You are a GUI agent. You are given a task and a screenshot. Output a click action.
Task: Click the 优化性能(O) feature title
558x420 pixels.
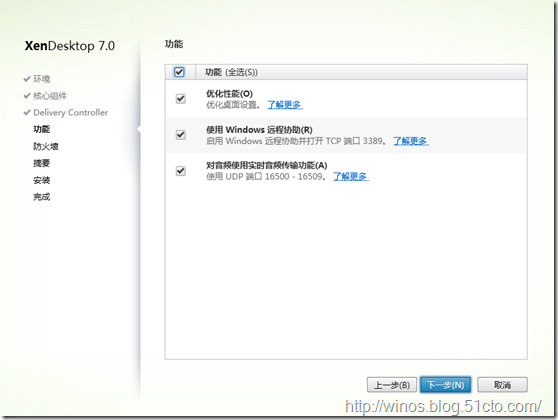click(230, 94)
